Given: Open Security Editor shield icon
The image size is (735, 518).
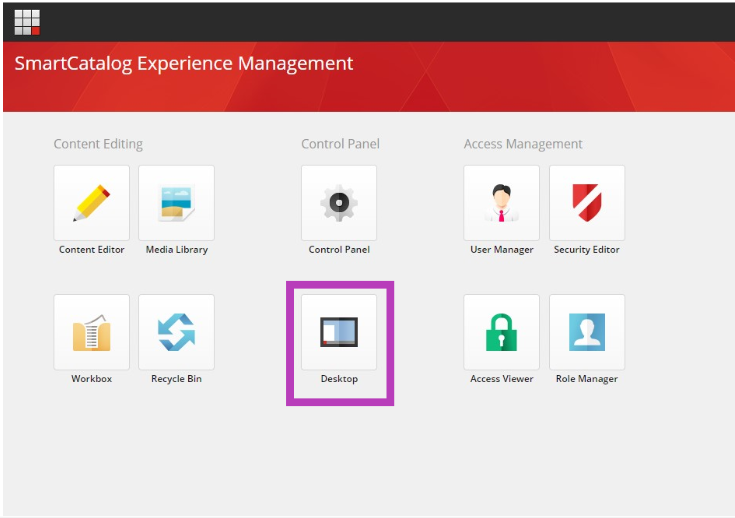Looking at the screenshot, I should [587, 203].
